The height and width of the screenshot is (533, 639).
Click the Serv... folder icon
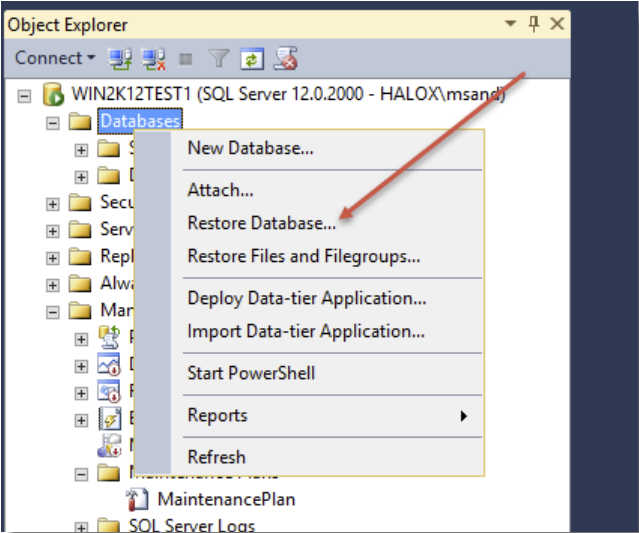(80, 229)
